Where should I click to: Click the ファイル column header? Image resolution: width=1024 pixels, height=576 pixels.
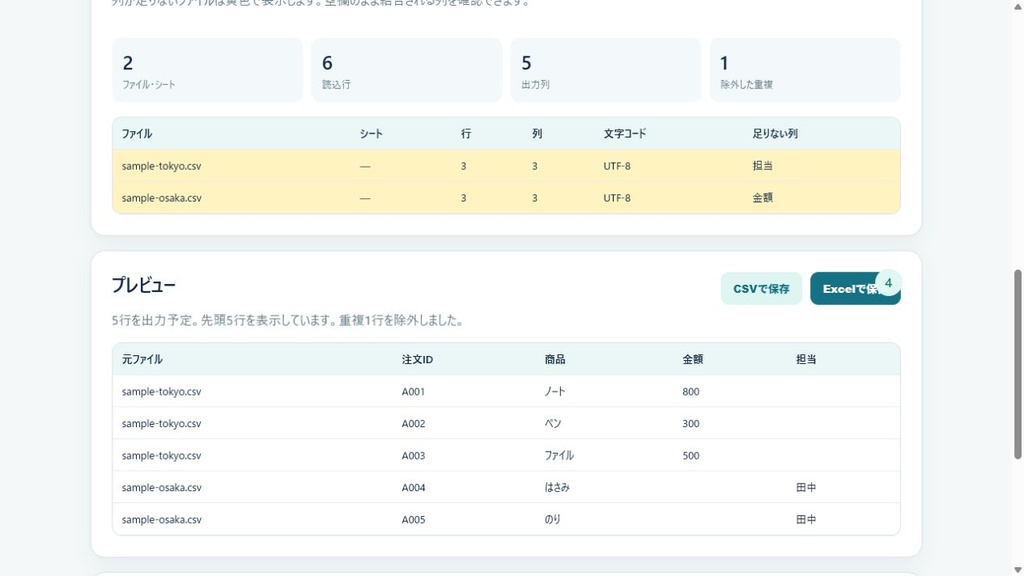(x=137, y=134)
